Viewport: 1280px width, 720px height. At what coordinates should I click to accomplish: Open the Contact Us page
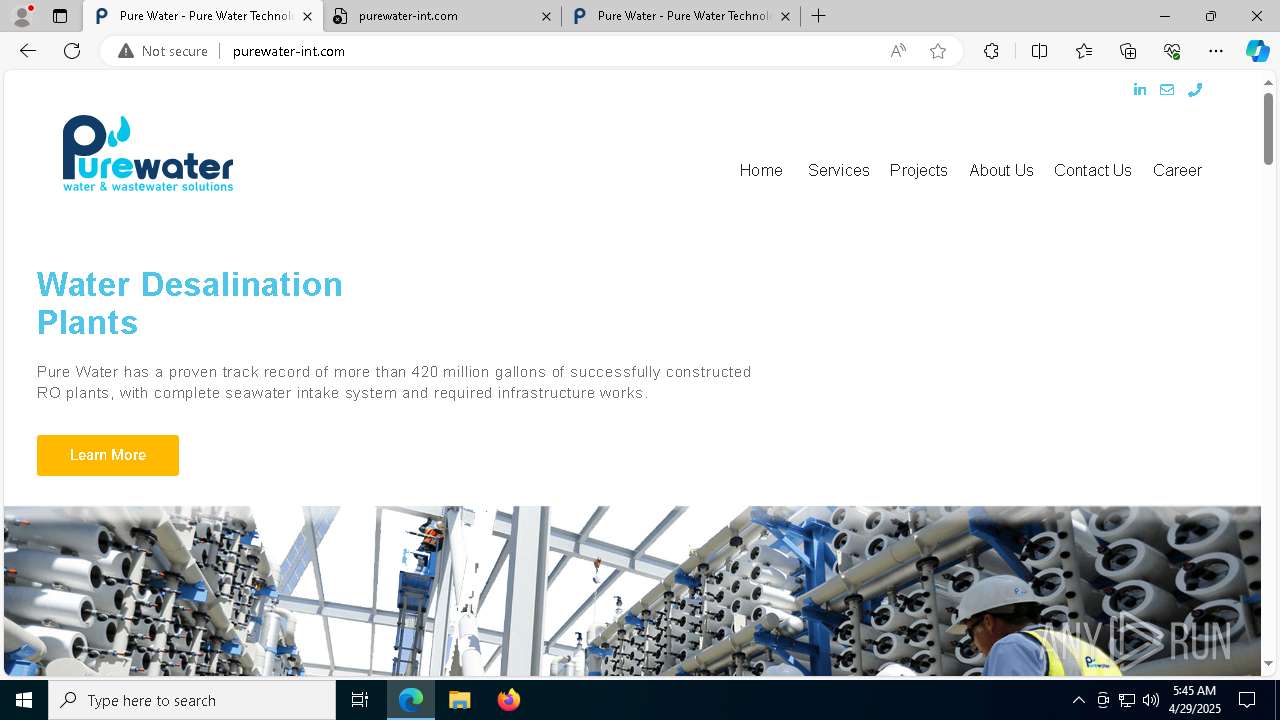click(1092, 170)
